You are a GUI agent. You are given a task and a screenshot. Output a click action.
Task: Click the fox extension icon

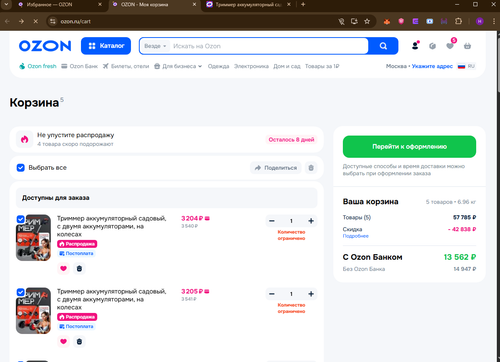tap(387, 21)
